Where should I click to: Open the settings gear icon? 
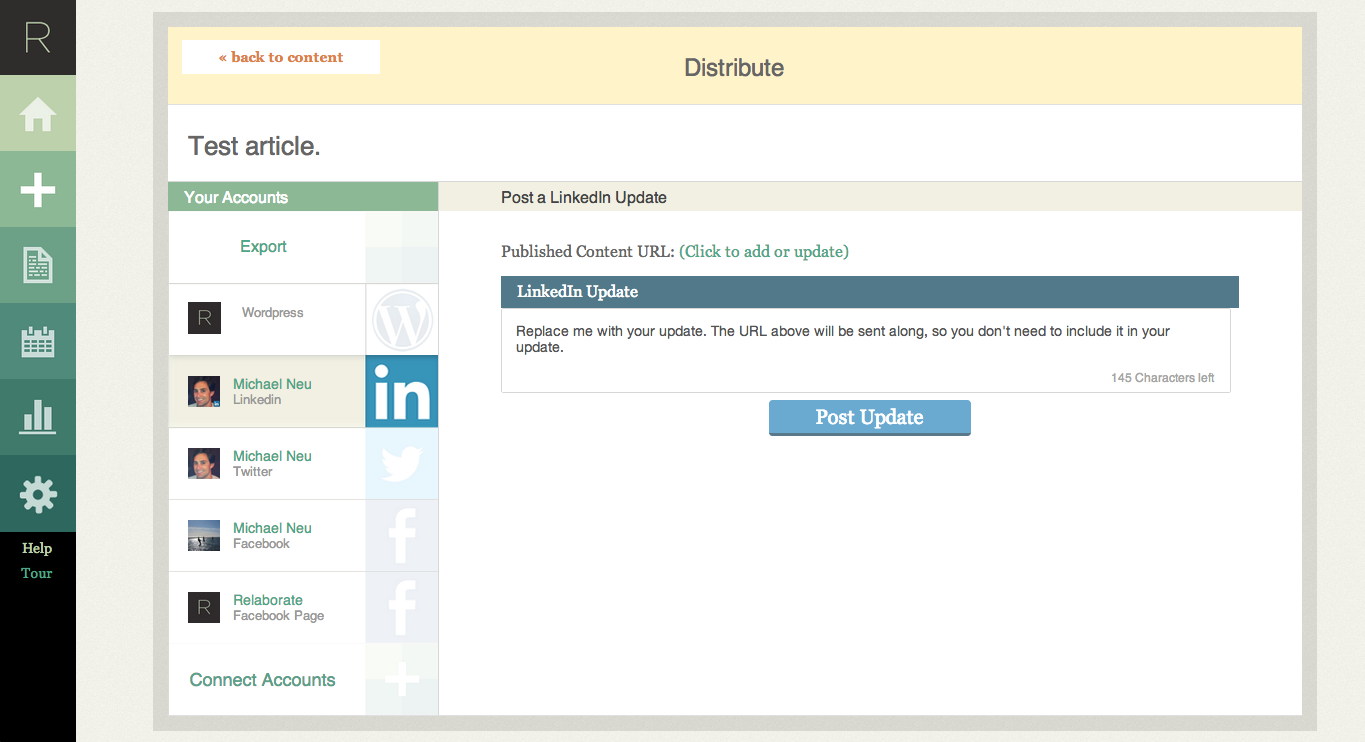pos(38,494)
